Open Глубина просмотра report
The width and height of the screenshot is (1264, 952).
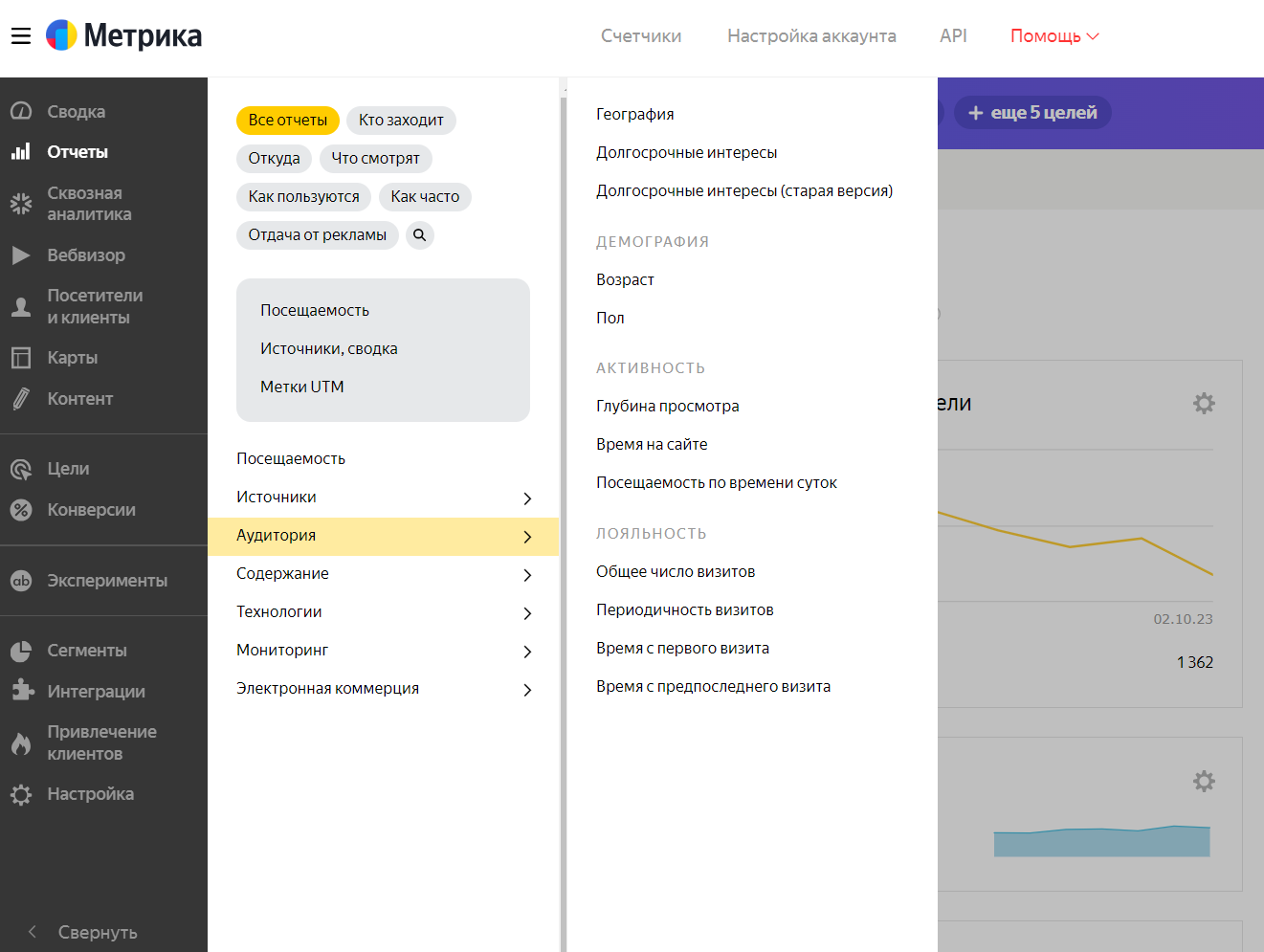click(668, 406)
